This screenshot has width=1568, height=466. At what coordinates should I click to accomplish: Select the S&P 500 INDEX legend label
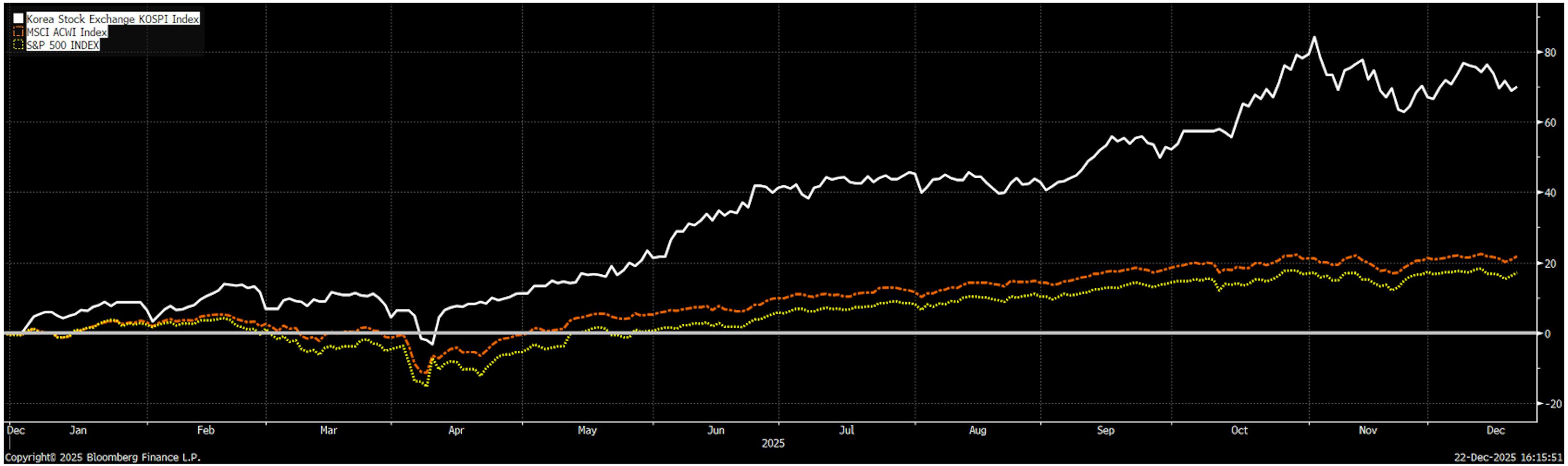coord(63,45)
